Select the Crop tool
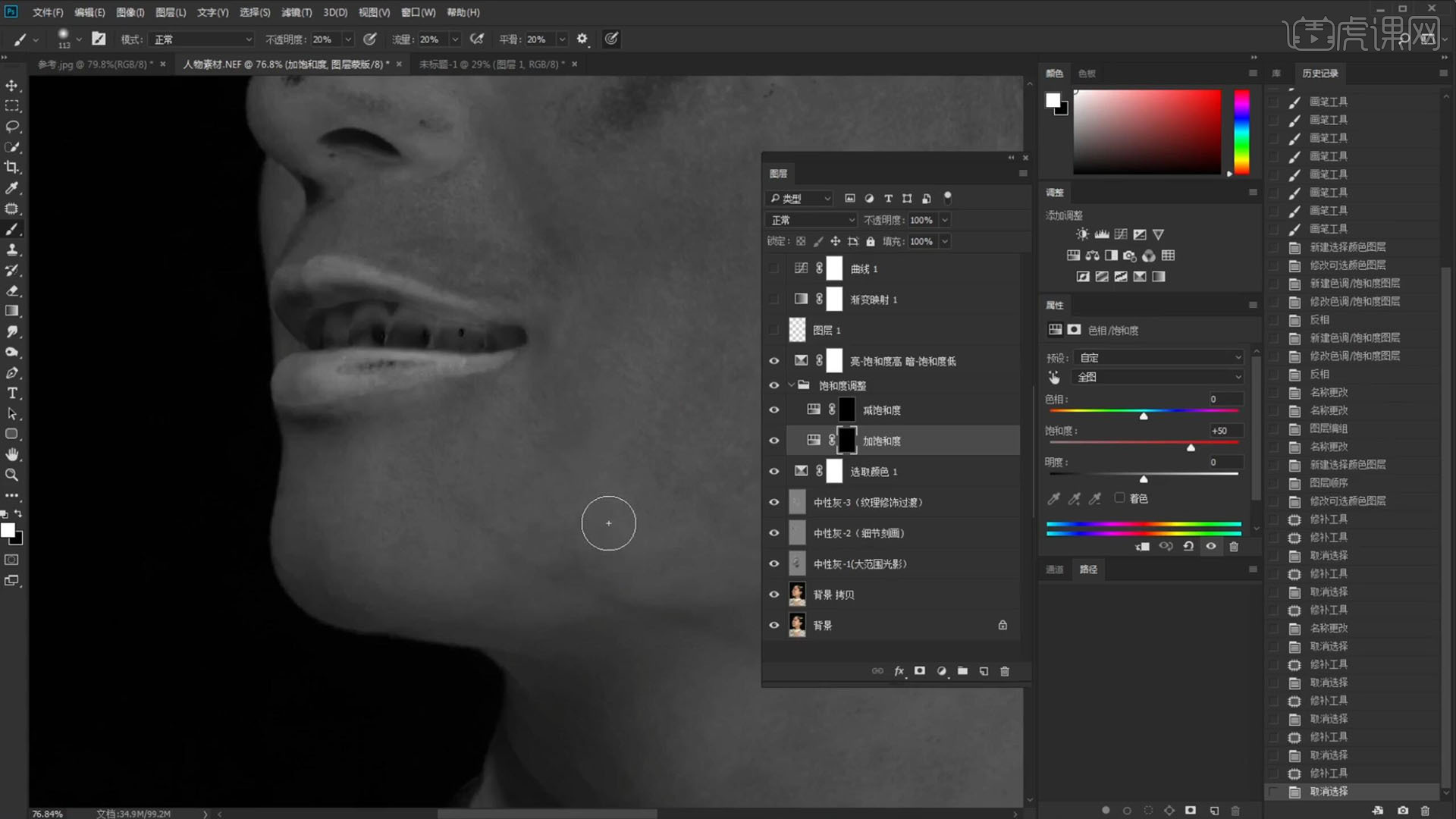Viewport: 1456px width, 819px height. click(12, 168)
